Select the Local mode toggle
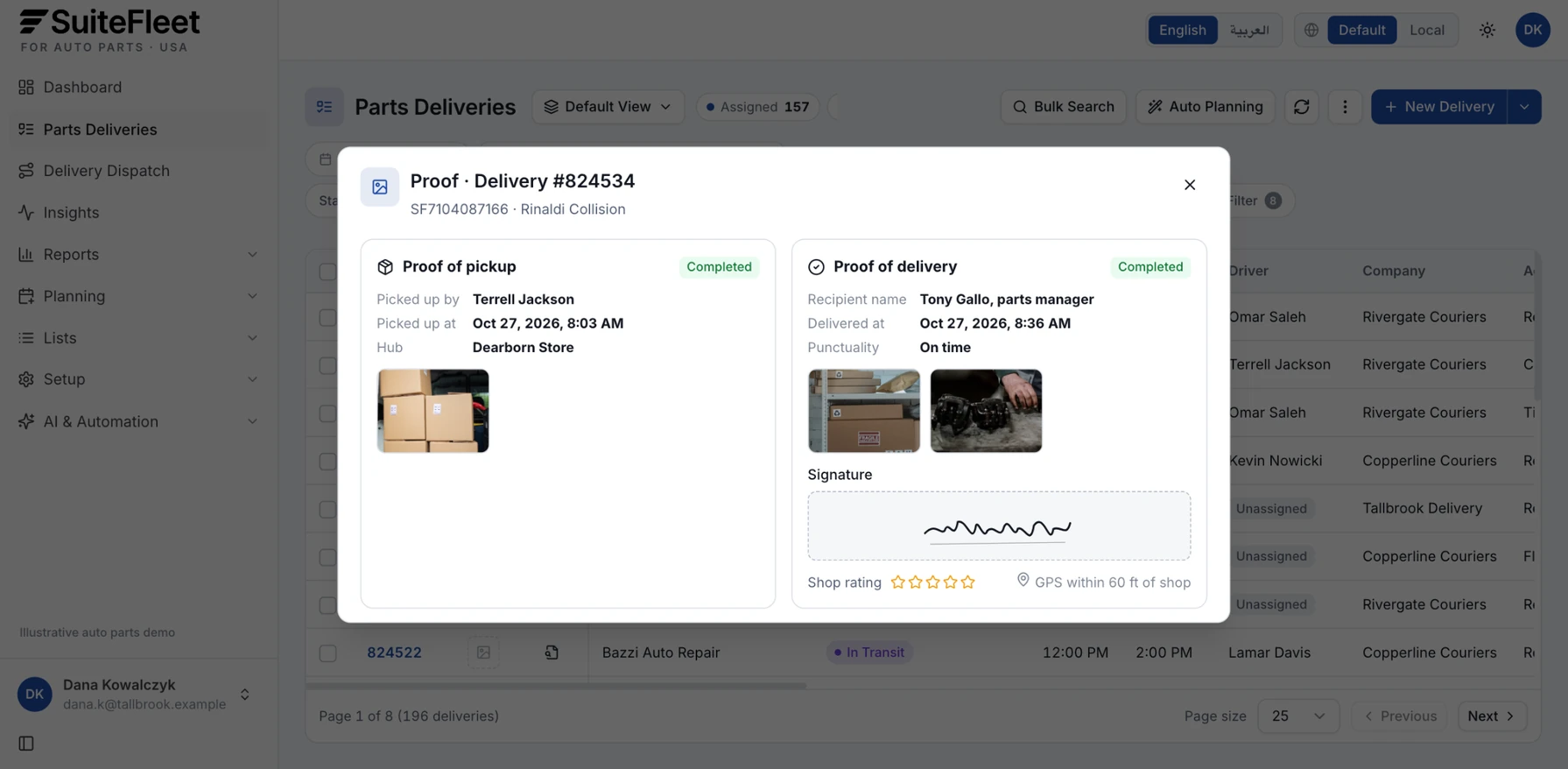The height and width of the screenshot is (769, 1568). click(x=1426, y=30)
